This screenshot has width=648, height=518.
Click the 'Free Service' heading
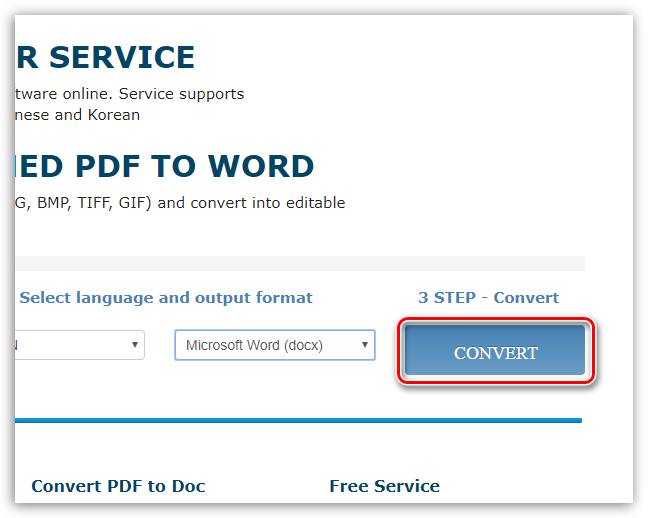point(384,486)
